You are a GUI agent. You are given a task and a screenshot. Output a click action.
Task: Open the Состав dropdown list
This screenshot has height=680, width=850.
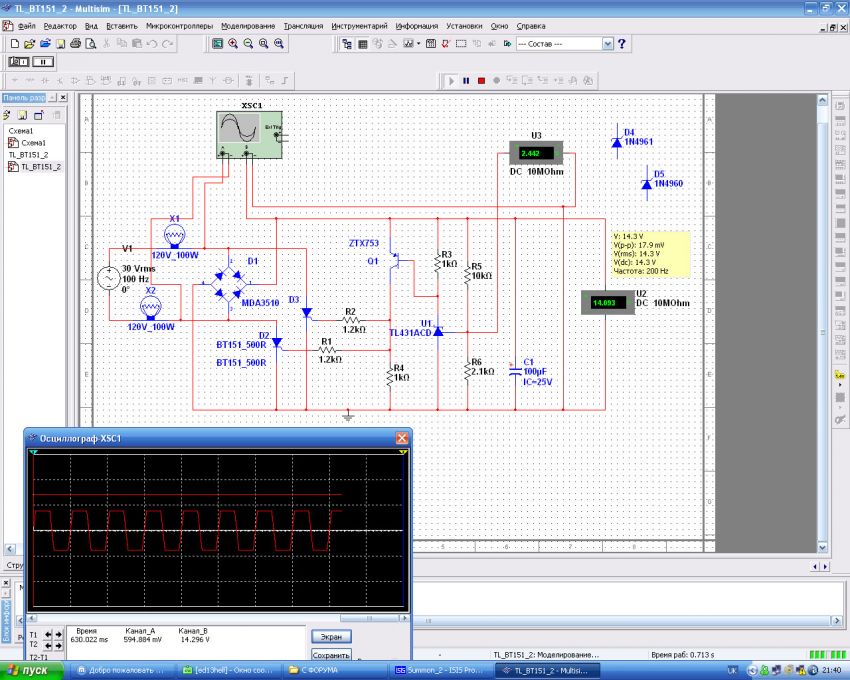(608, 45)
